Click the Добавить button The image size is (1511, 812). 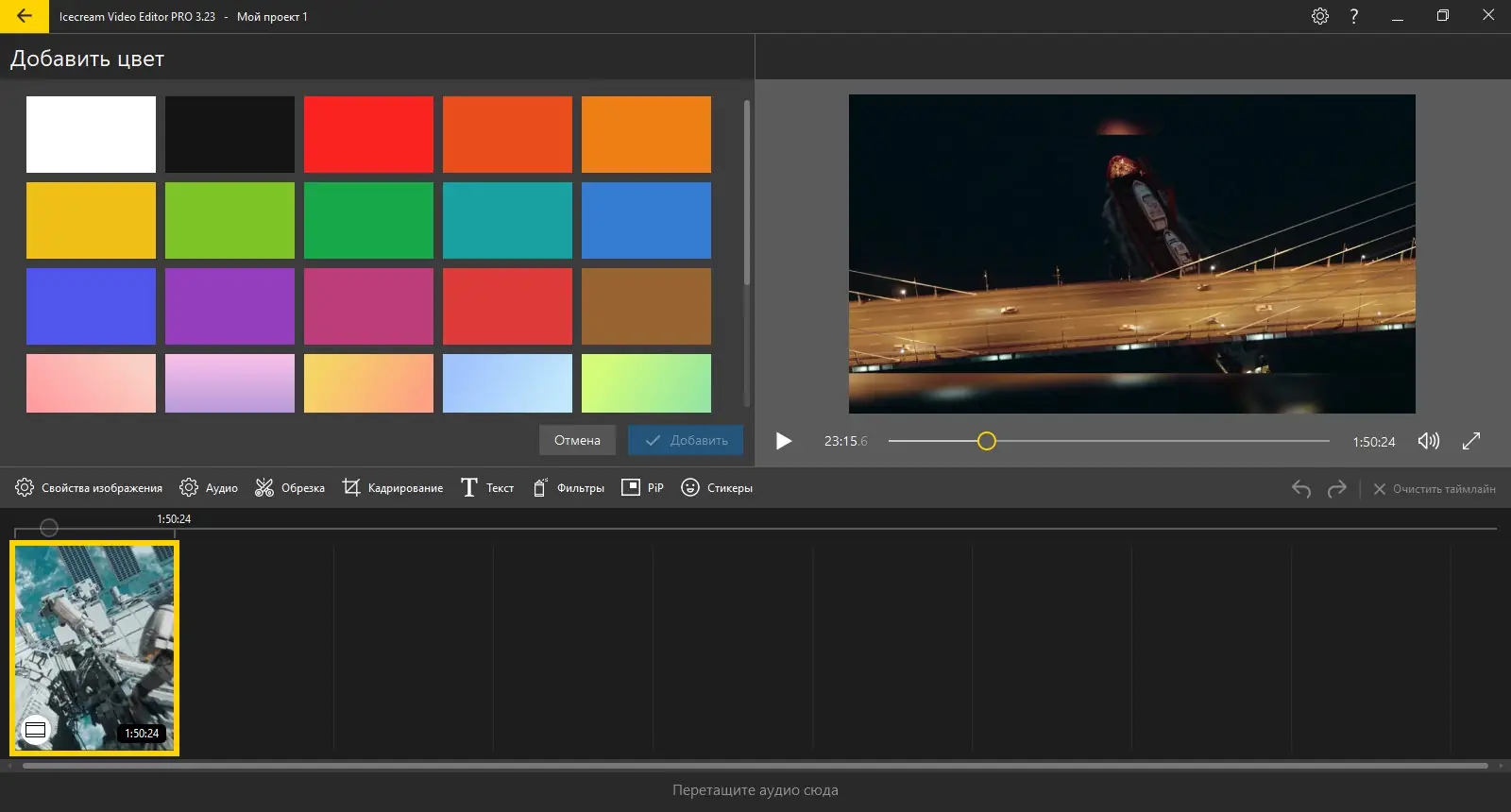686,441
